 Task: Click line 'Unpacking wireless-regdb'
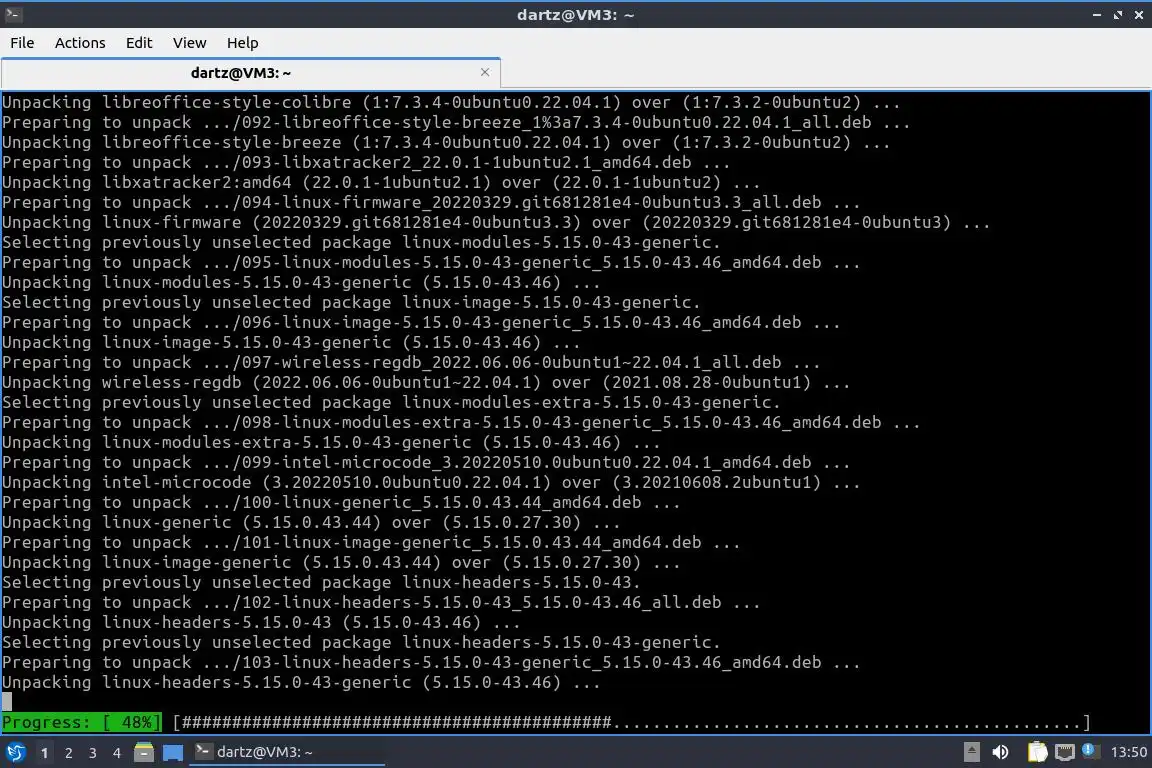(x=426, y=382)
